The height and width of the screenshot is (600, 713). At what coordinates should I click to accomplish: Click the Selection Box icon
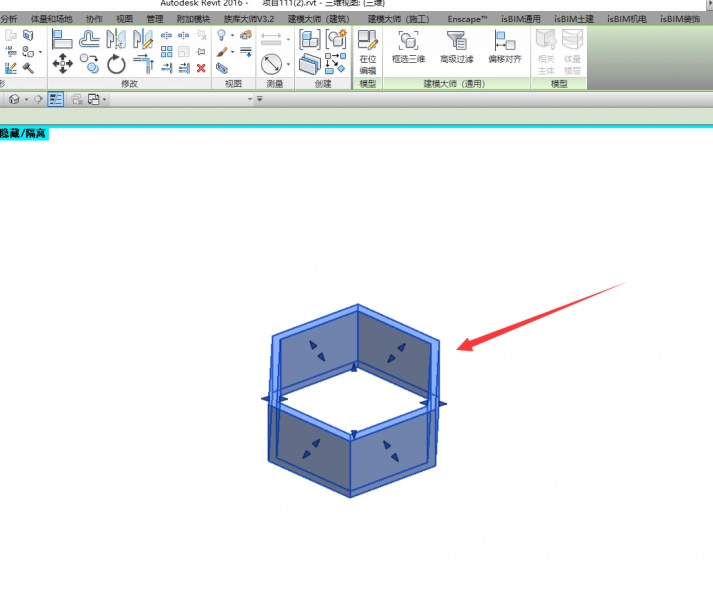click(222, 68)
